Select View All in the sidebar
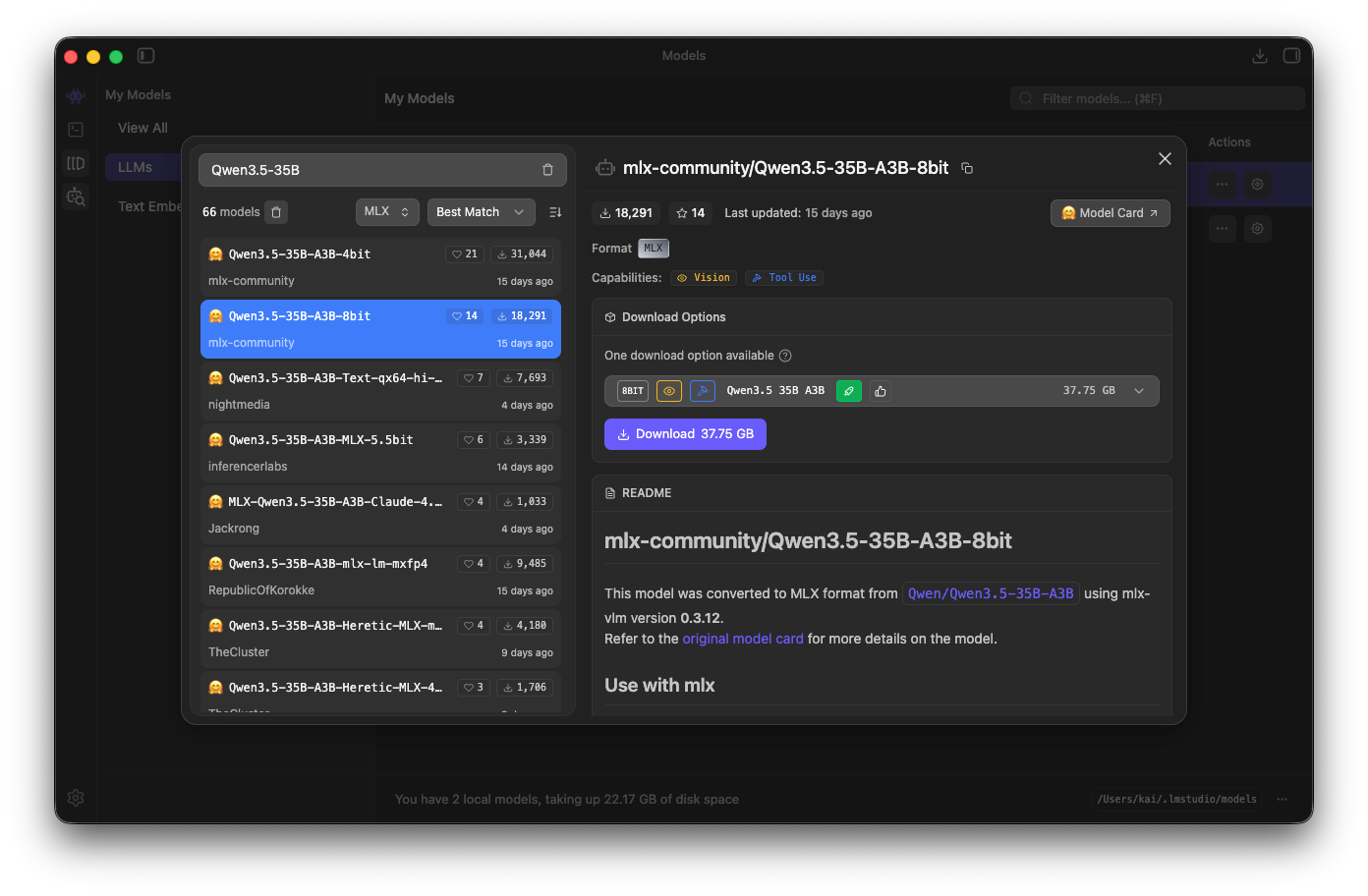 pyautogui.click(x=142, y=128)
